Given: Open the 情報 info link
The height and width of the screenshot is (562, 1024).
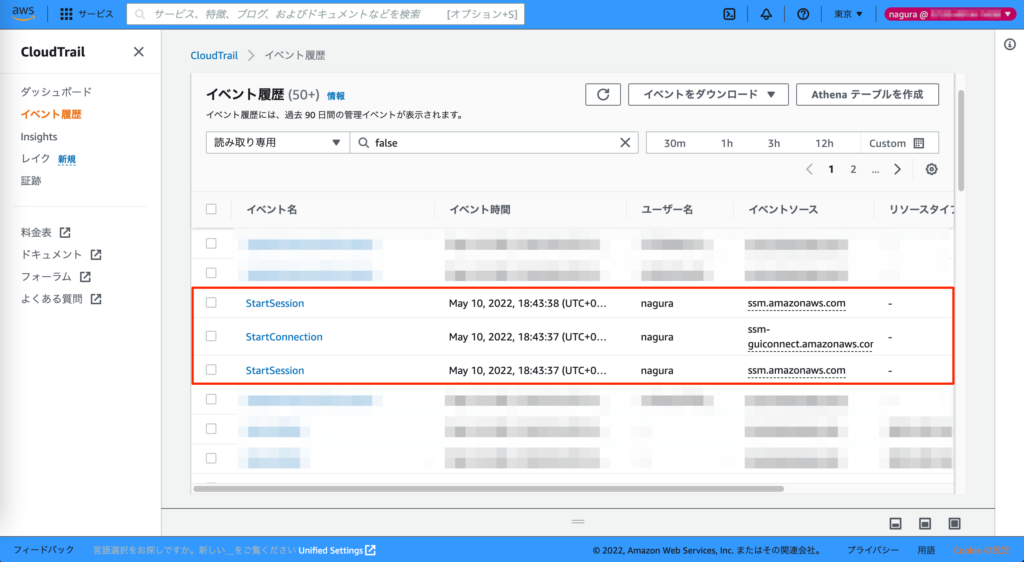Looking at the screenshot, I should pos(336,96).
